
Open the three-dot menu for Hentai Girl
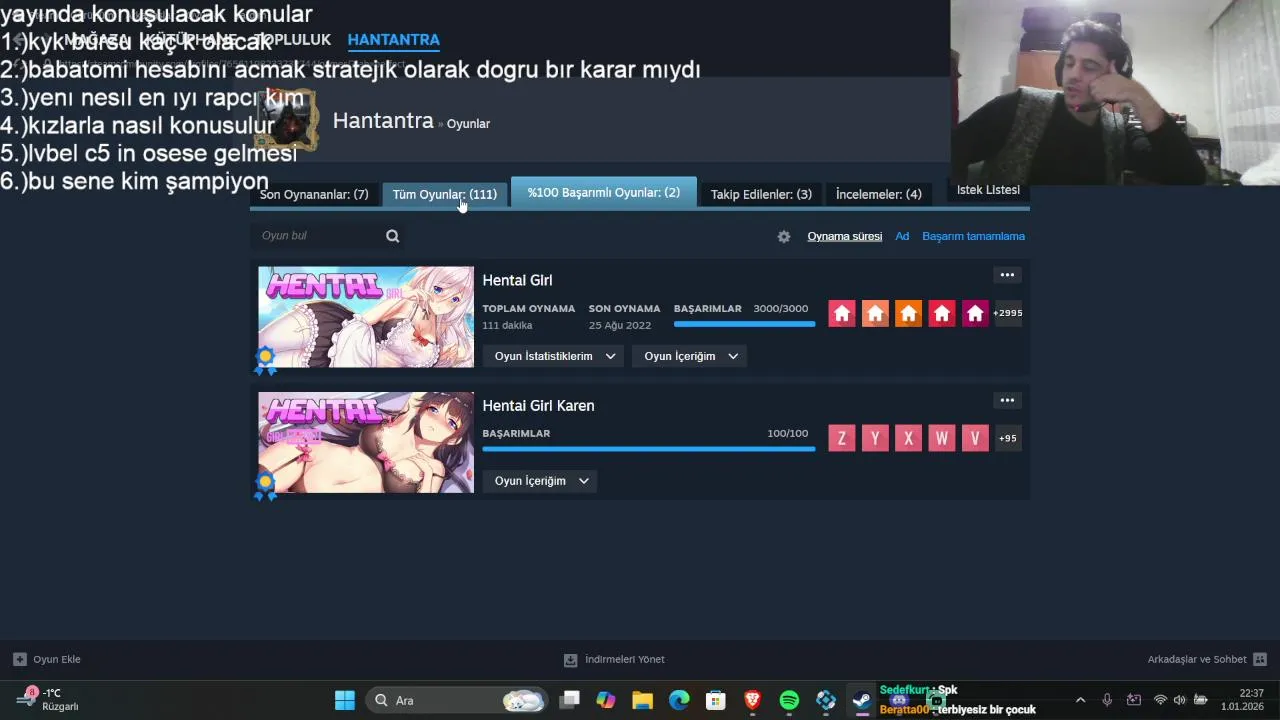point(1007,275)
